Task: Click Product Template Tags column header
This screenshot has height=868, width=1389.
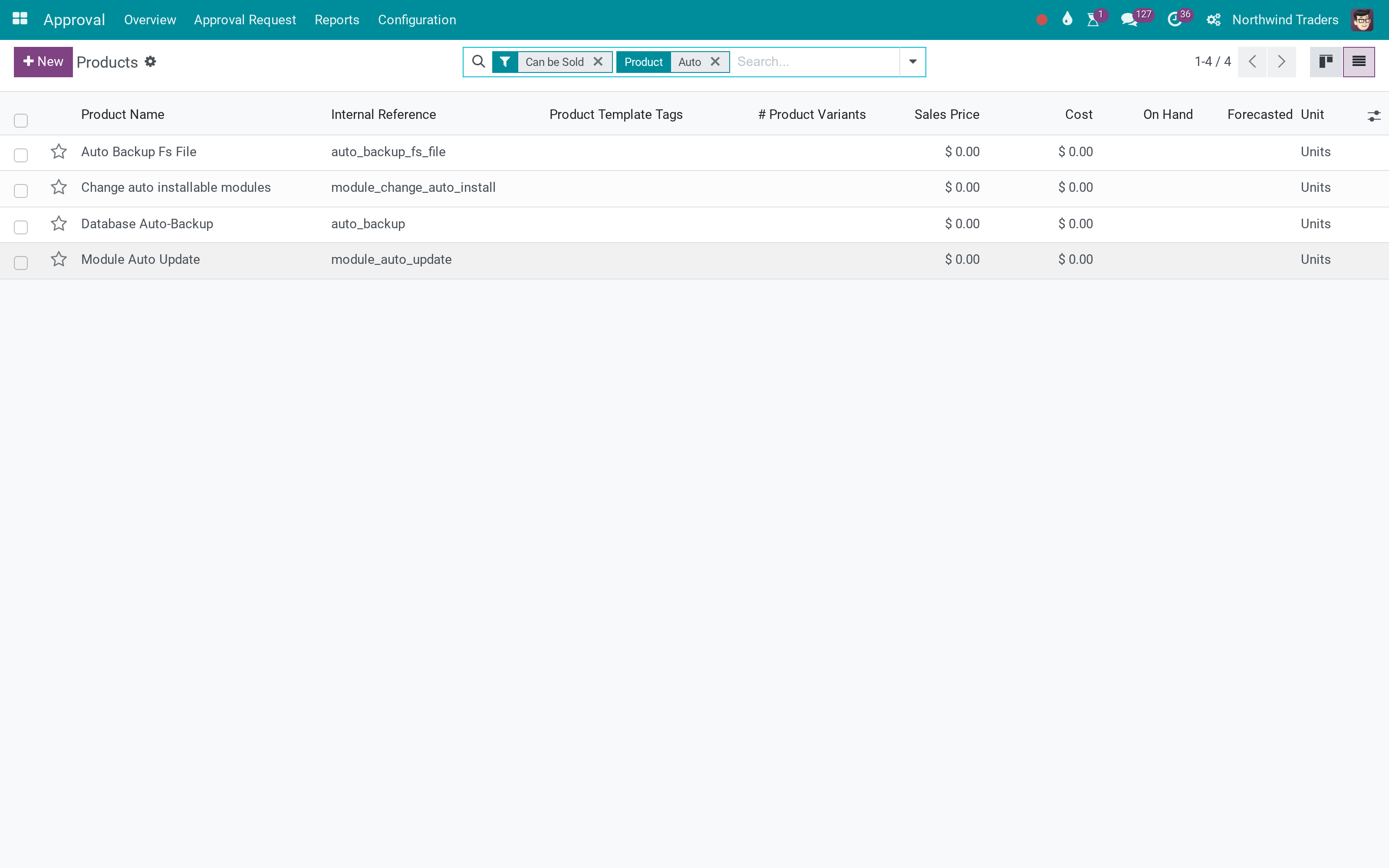Action: (x=616, y=114)
